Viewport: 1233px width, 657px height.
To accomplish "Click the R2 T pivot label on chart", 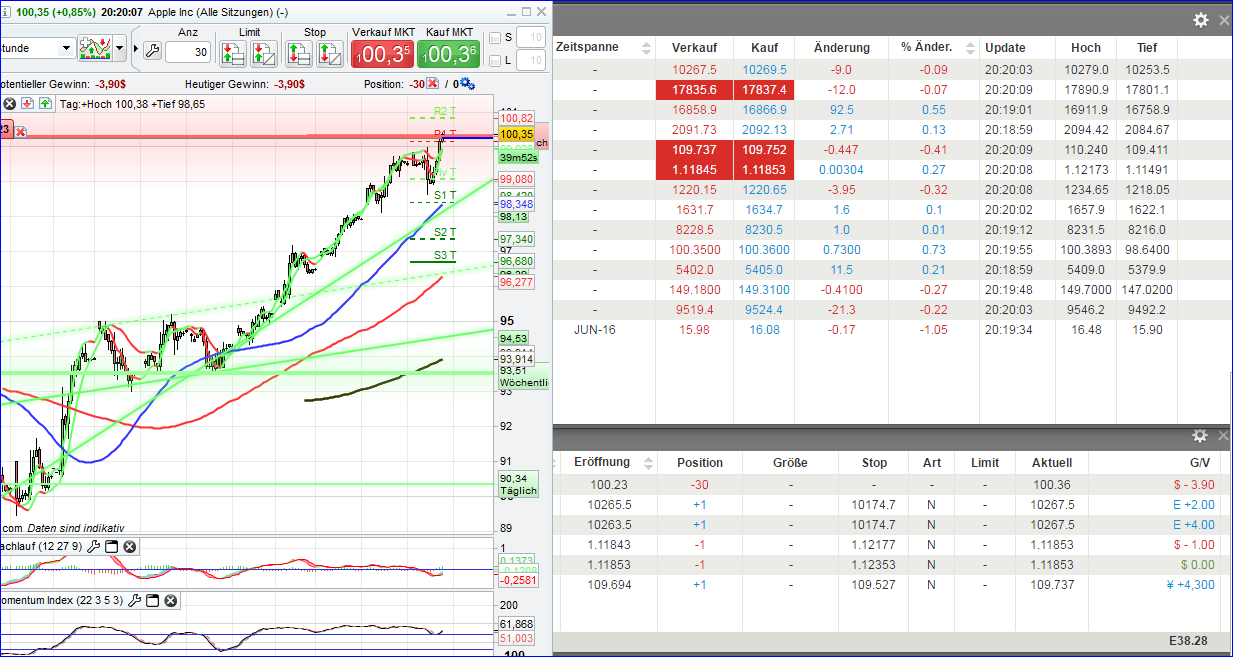I will pos(445,112).
